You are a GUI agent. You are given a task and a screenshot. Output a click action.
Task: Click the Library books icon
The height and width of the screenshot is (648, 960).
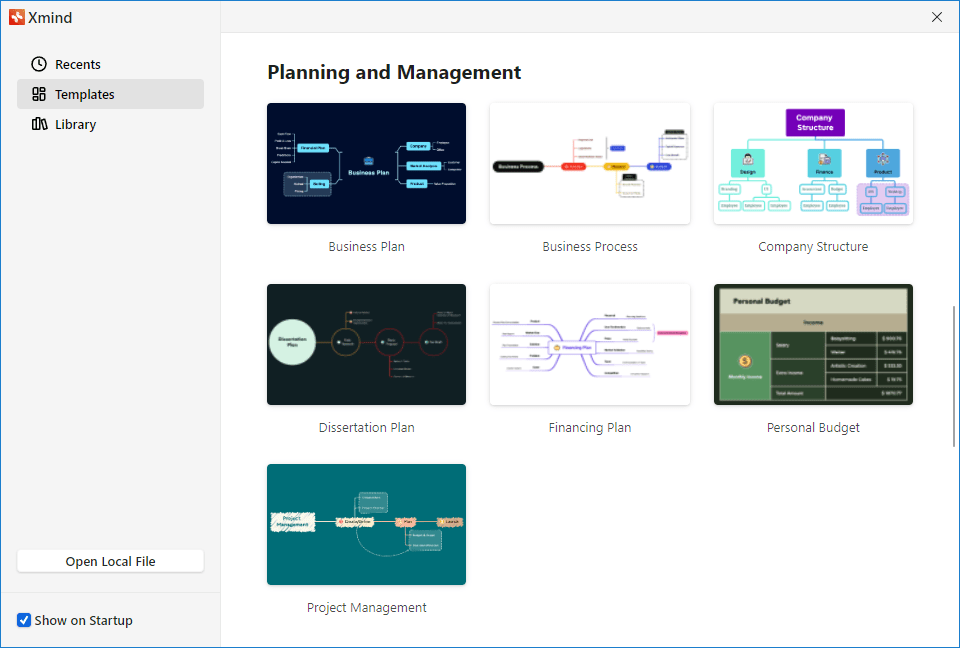(x=39, y=124)
